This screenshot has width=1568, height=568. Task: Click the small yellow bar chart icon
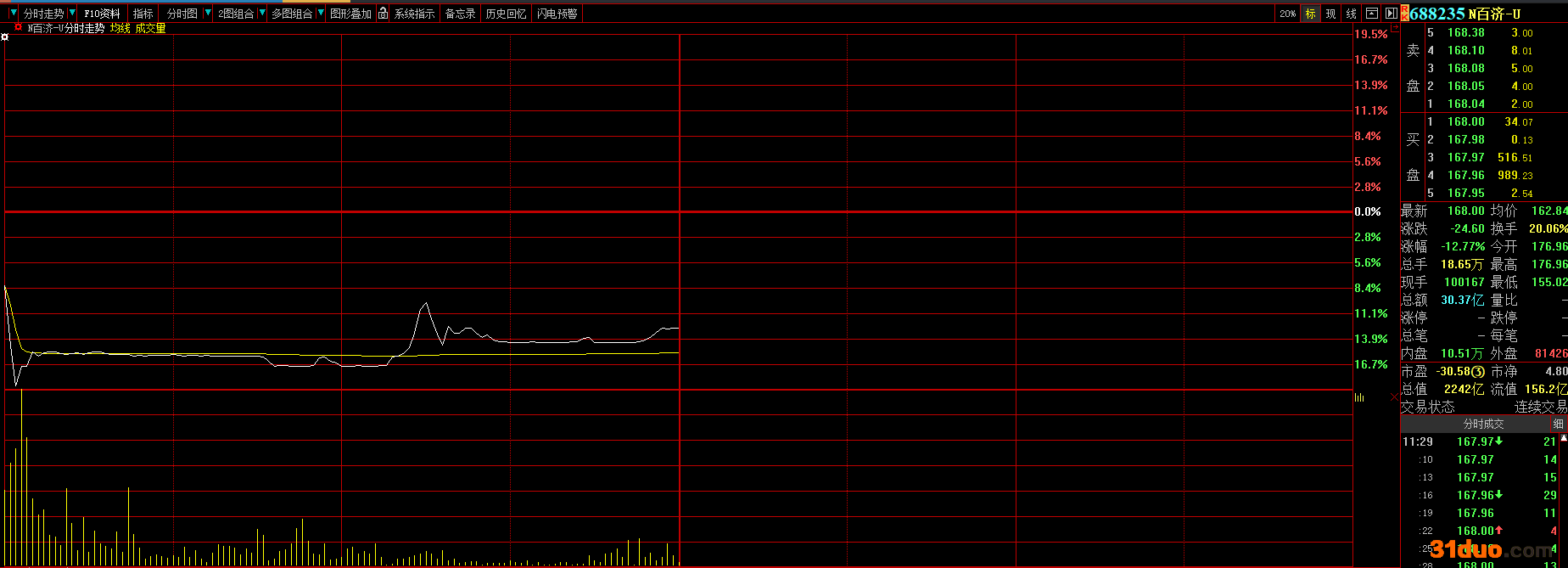[x=1359, y=397]
